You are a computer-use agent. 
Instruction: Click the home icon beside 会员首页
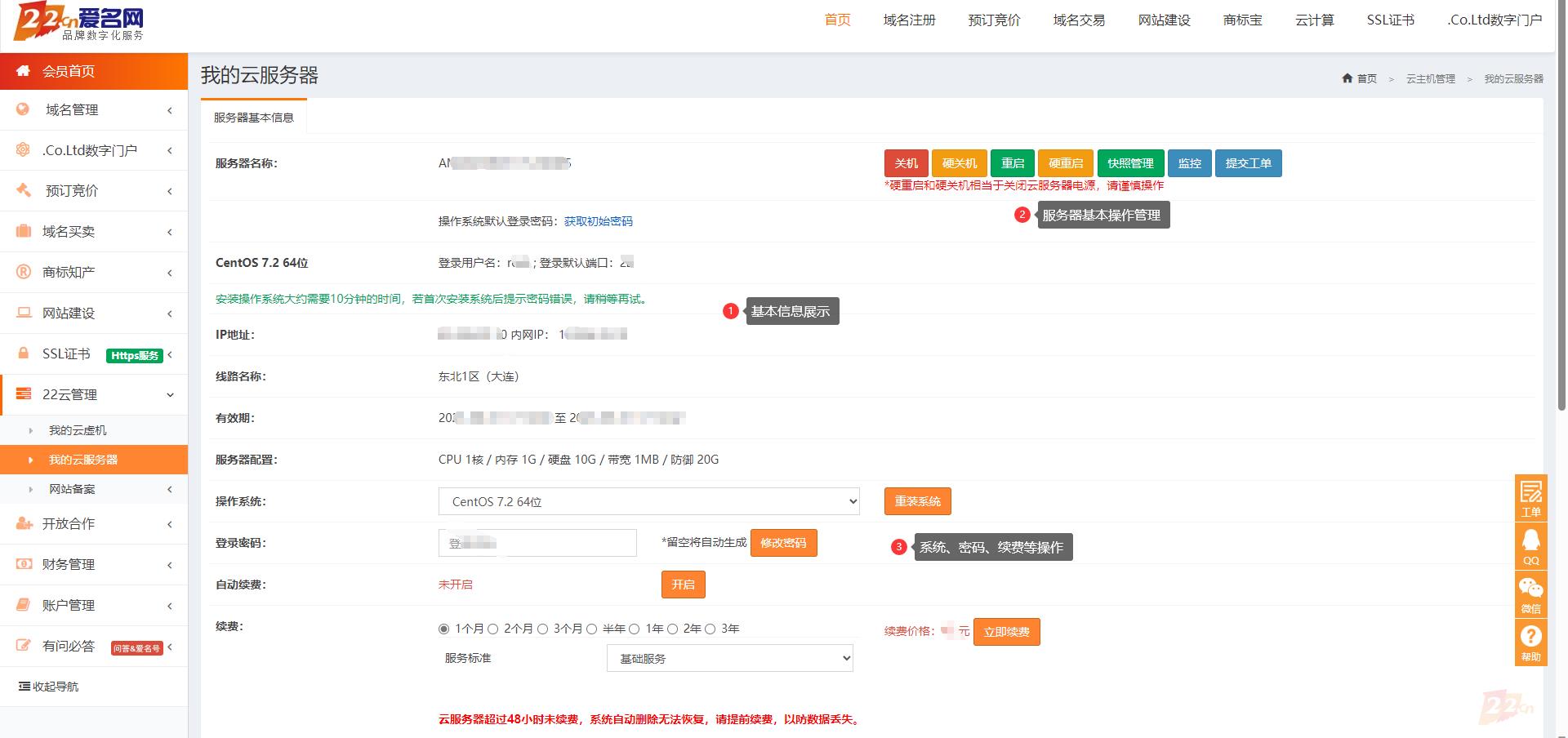click(23, 71)
